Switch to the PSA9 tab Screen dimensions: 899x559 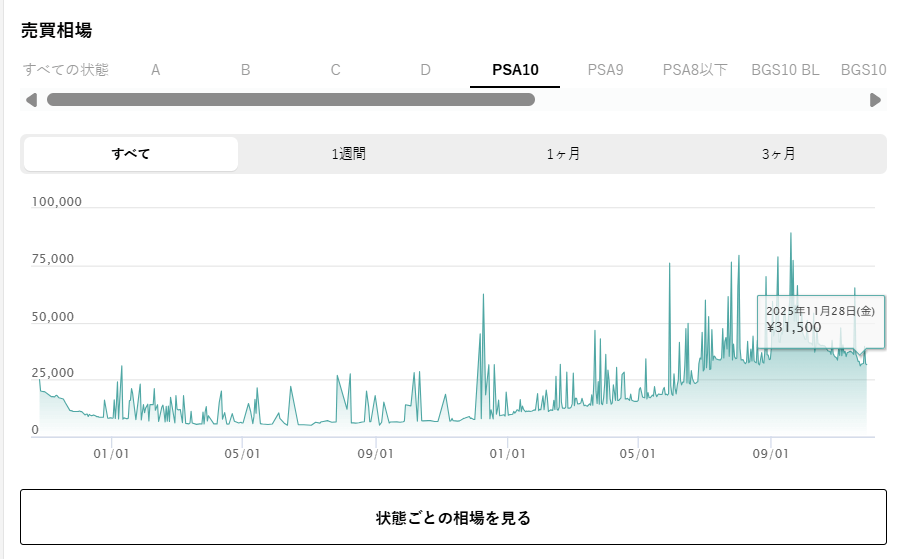click(605, 70)
